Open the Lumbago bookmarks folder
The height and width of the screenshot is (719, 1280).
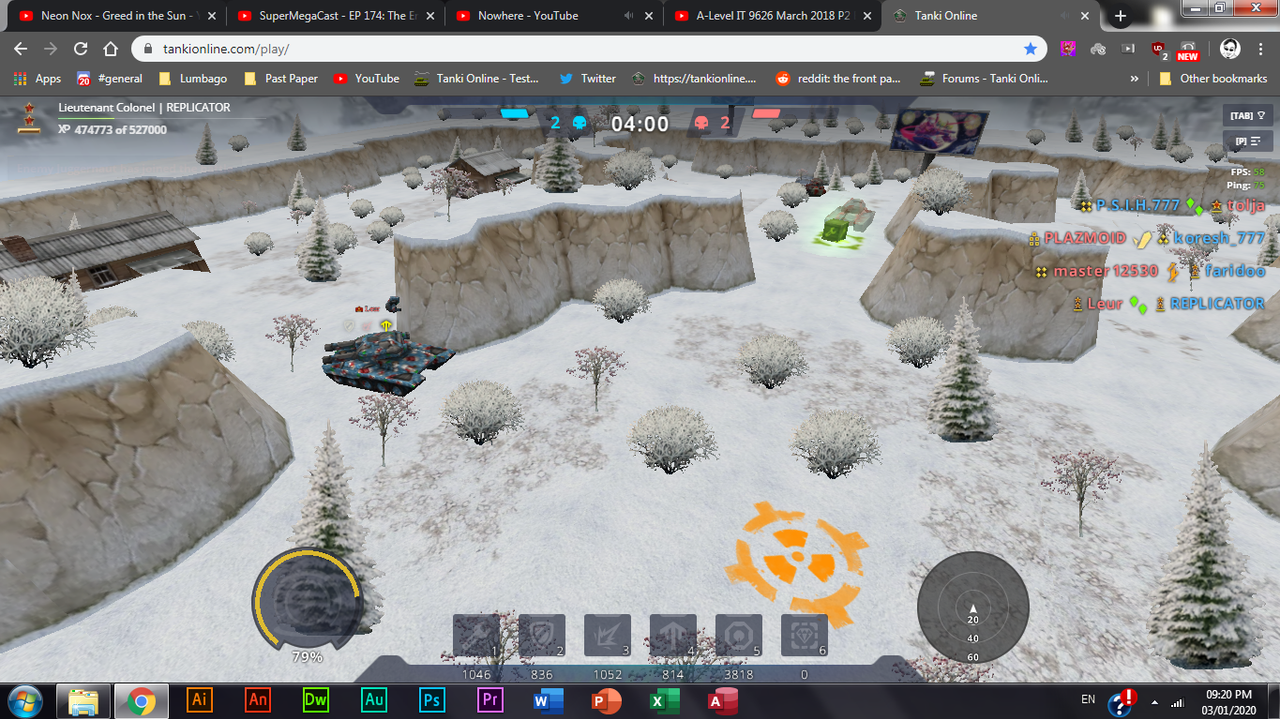(x=192, y=78)
